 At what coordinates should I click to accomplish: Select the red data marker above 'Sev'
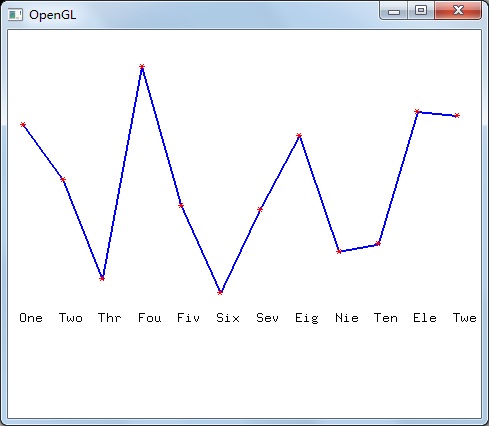(x=260, y=209)
